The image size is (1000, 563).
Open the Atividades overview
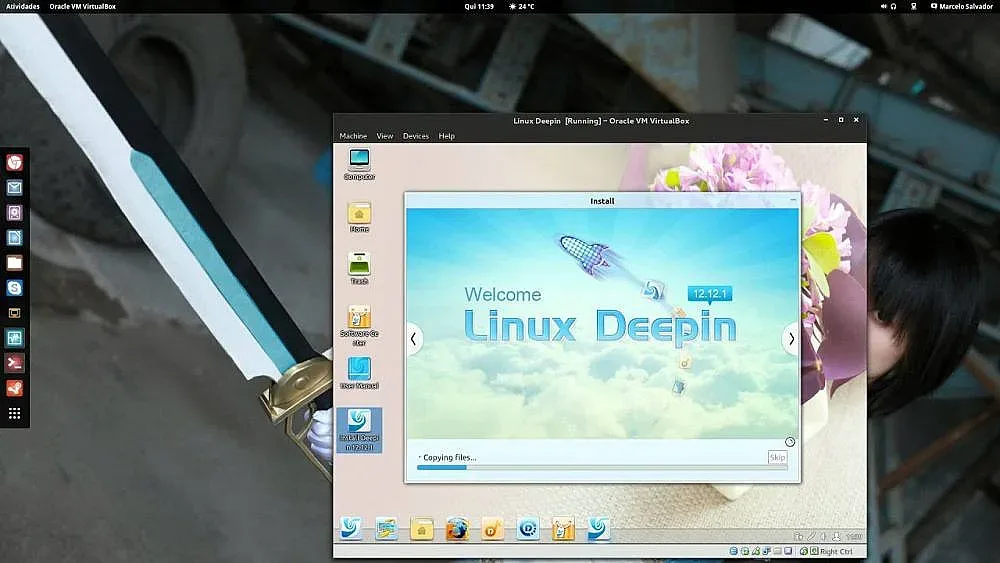point(22,6)
